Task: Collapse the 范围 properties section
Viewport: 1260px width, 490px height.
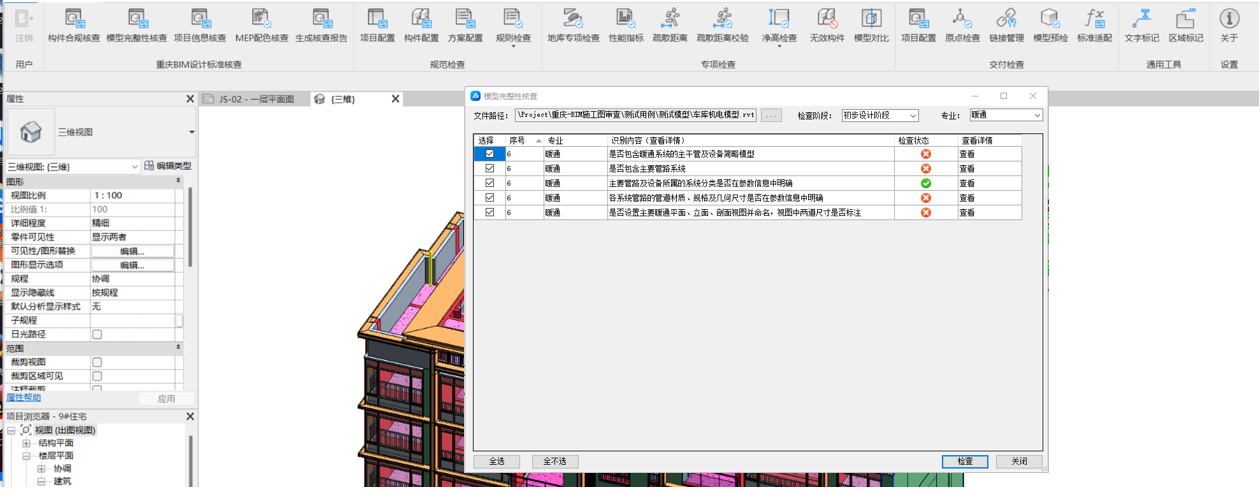Action: click(179, 348)
